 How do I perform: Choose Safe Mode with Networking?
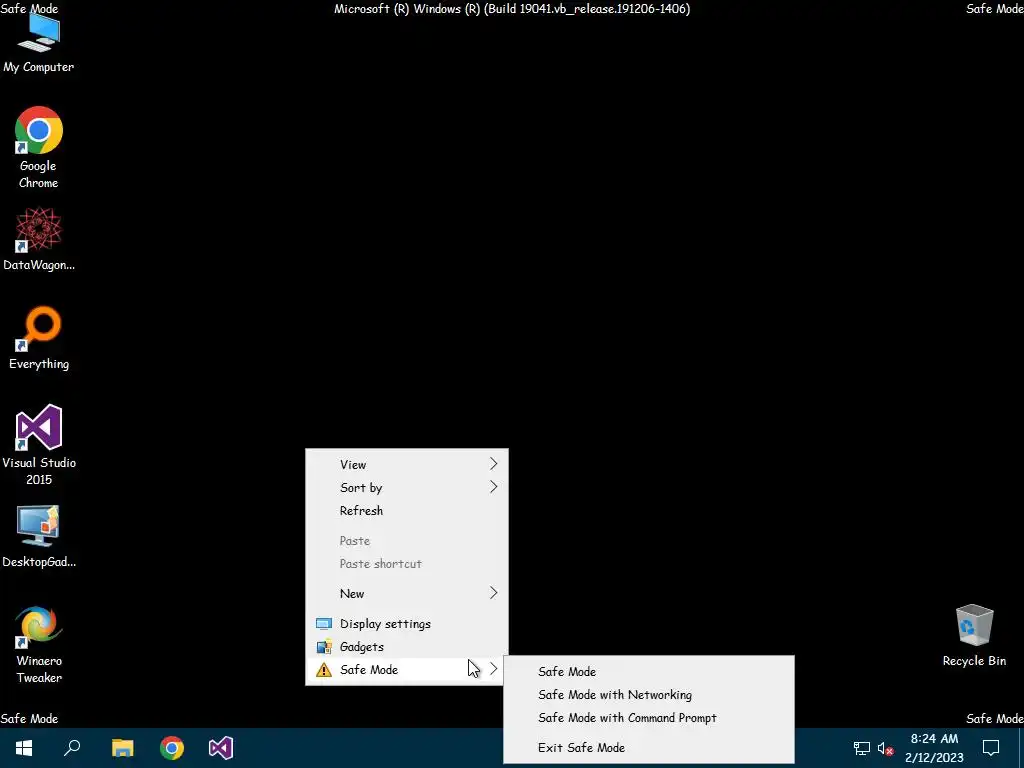tap(649, 694)
